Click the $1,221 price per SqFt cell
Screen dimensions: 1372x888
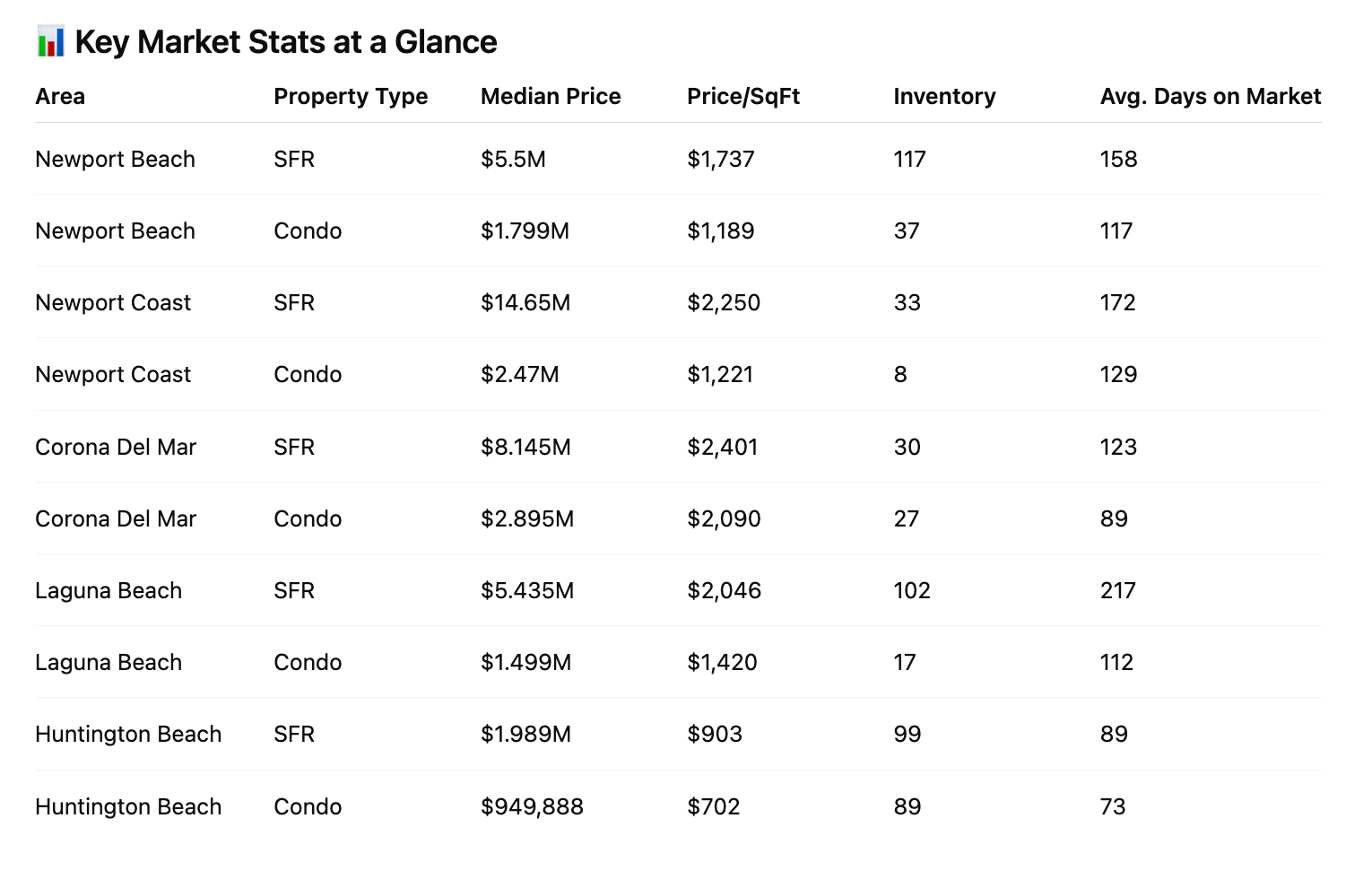click(720, 374)
